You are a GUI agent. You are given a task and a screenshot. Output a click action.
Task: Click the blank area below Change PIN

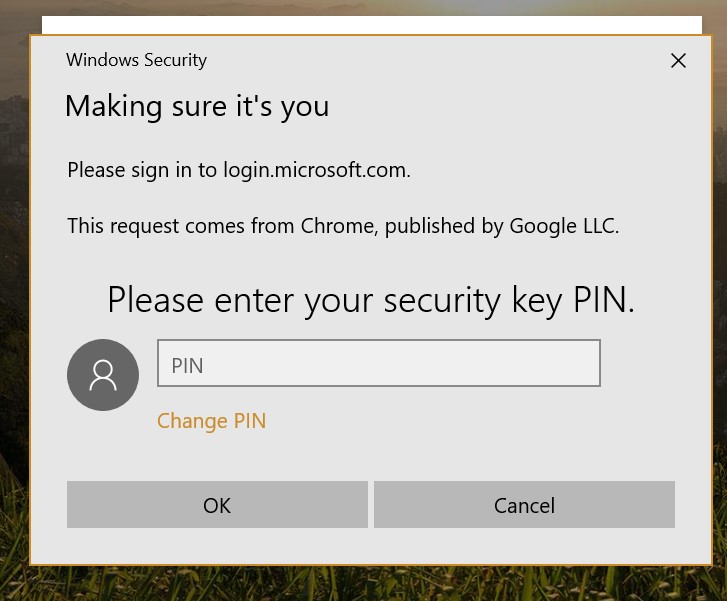(371, 457)
